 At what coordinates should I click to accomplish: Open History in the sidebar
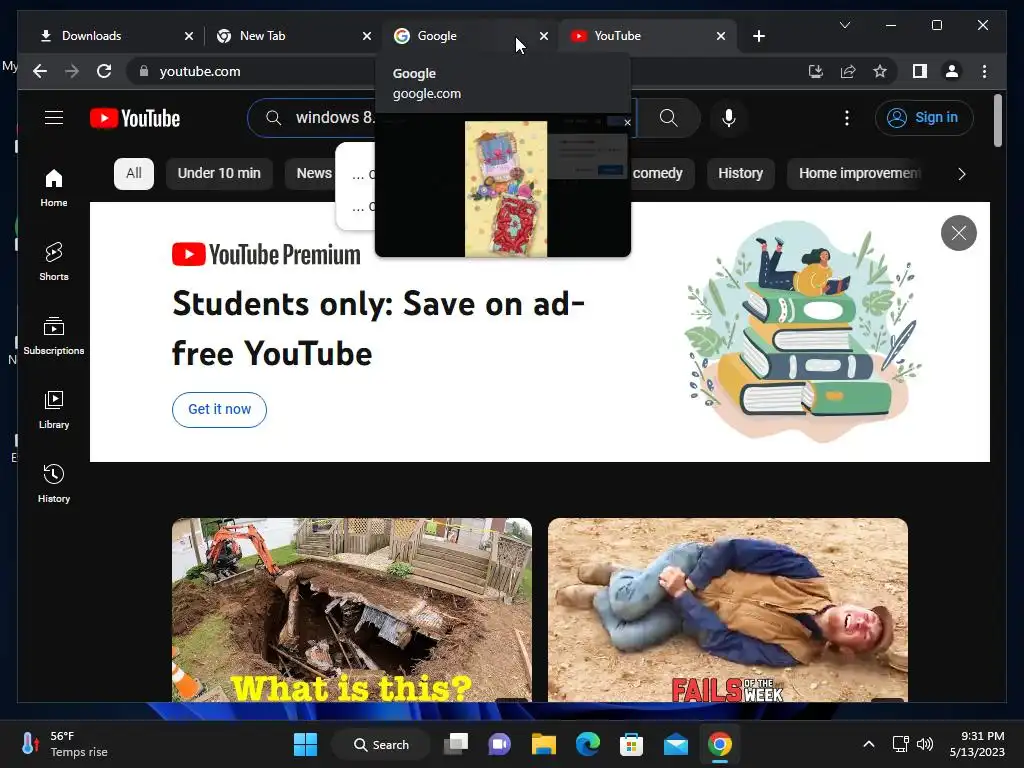(x=54, y=483)
